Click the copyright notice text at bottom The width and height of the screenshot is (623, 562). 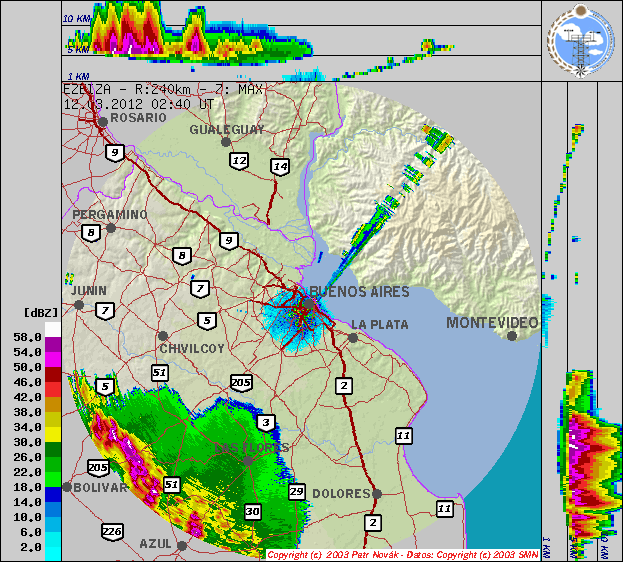tap(403, 555)
